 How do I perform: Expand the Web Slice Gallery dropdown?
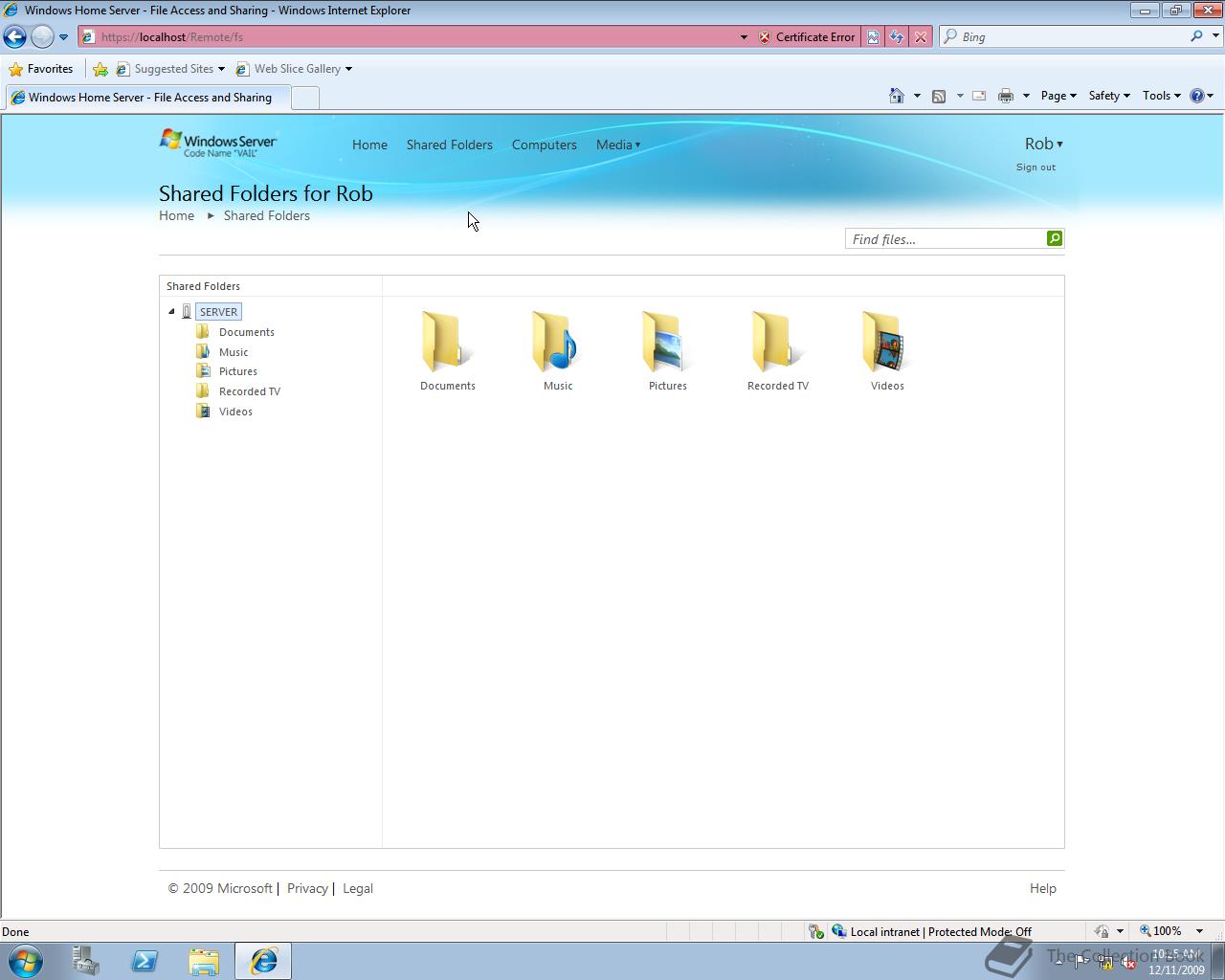click(348, 69)
